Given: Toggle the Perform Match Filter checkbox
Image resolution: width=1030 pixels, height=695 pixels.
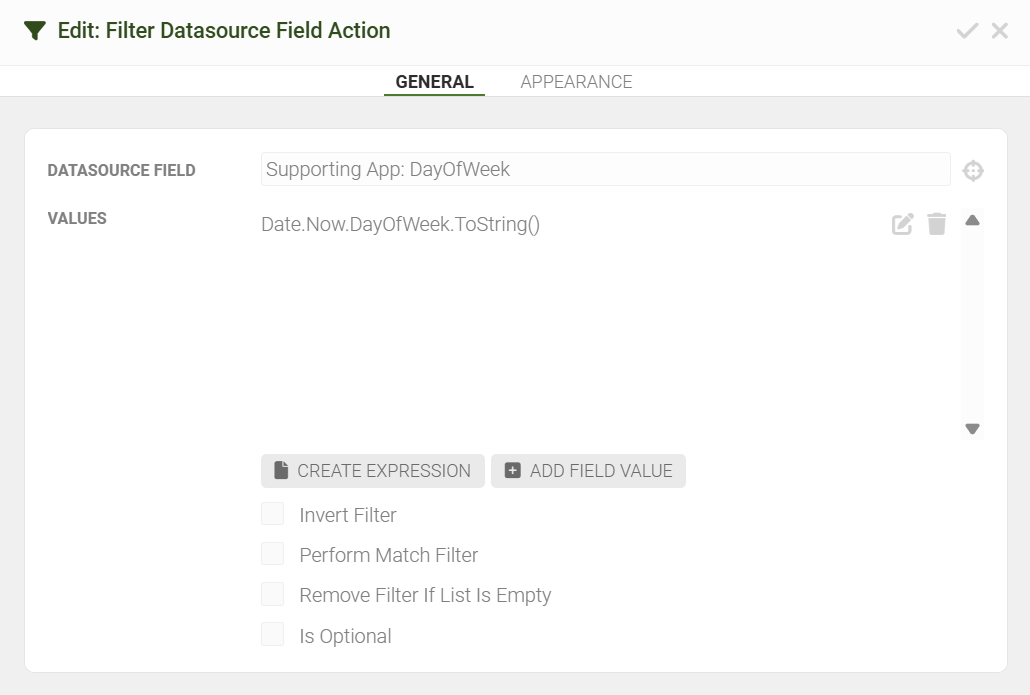Looking at the screenshot, I should 273,554.
